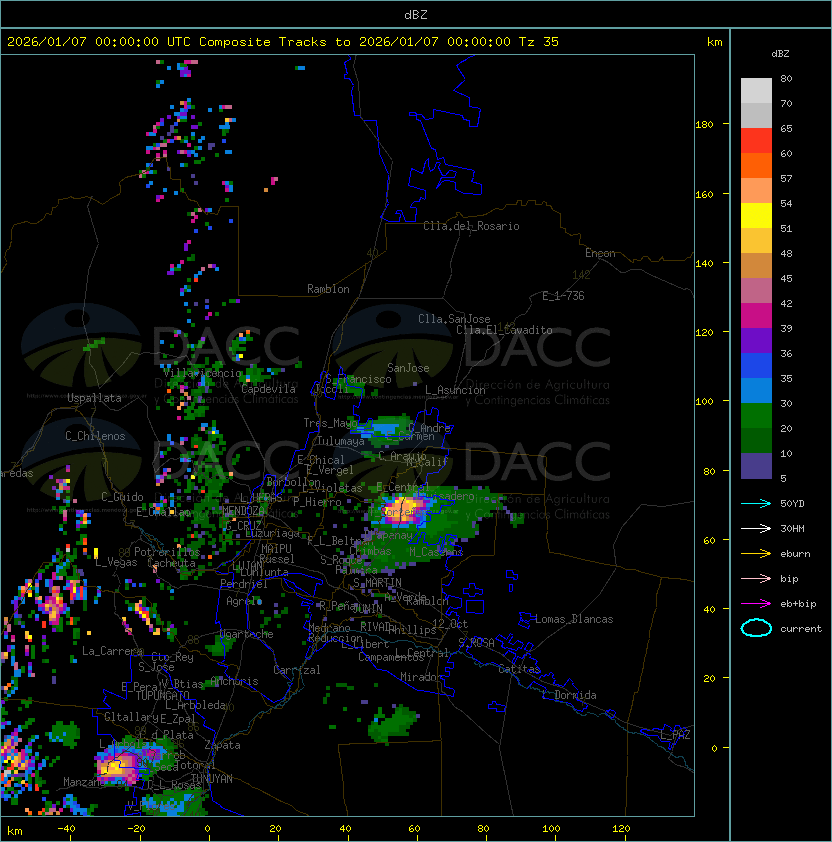The width and height of the screenshot is (832, 842).
Task: Click the dBZ title at top
Action: coord(416,14)
